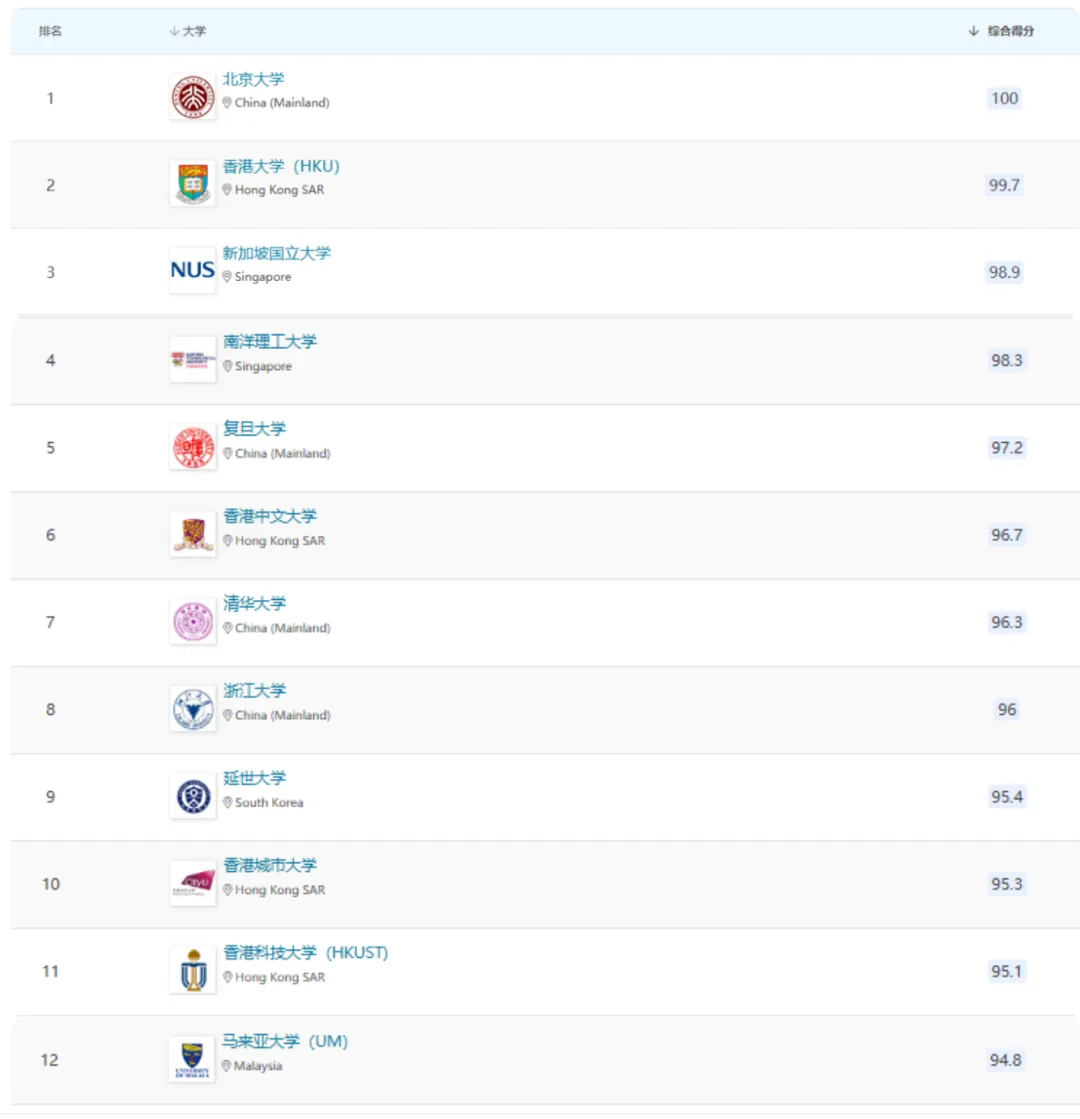1080x1119 pixels.
Task: Click the Universiti Malaya crest logo
Action: (192, 1059)
